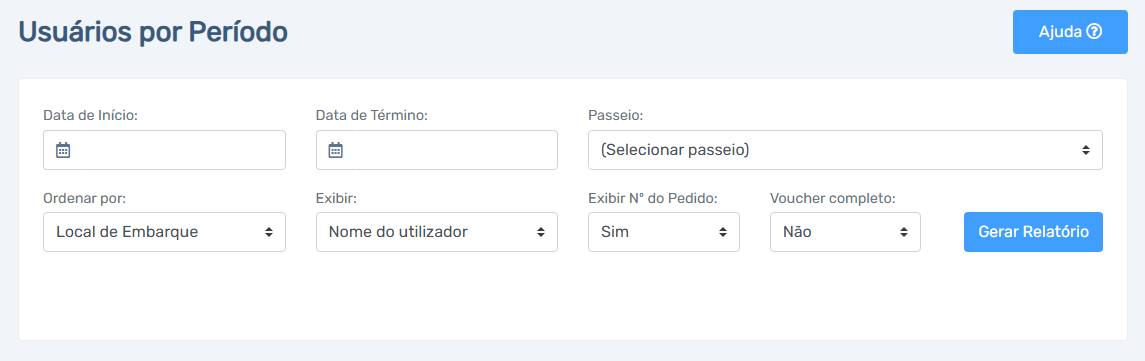Click the Voucher completo arrows icon
This screenshot has width=1145, height=361.
904,232
